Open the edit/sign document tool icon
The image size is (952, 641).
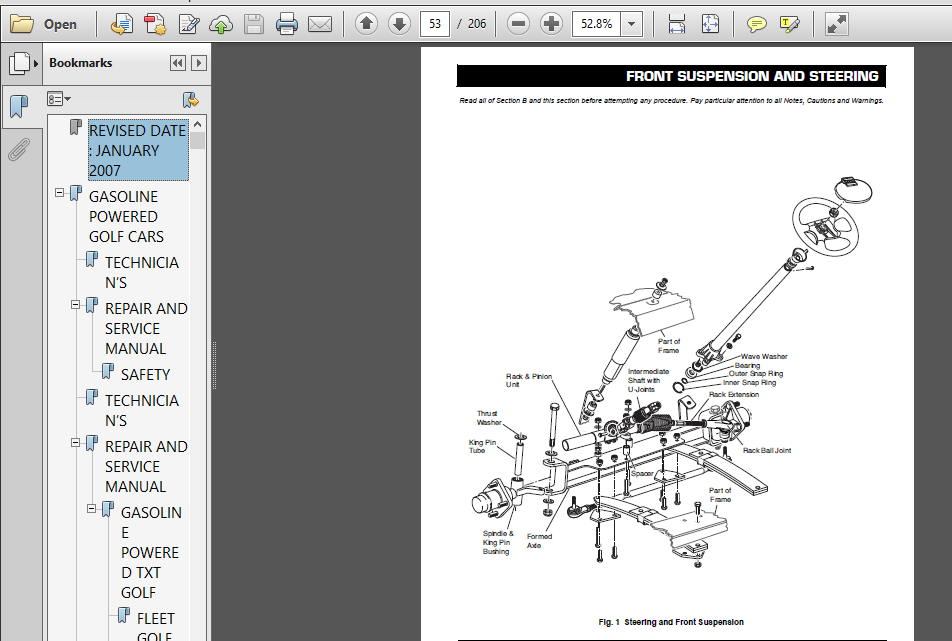point(189,24)
